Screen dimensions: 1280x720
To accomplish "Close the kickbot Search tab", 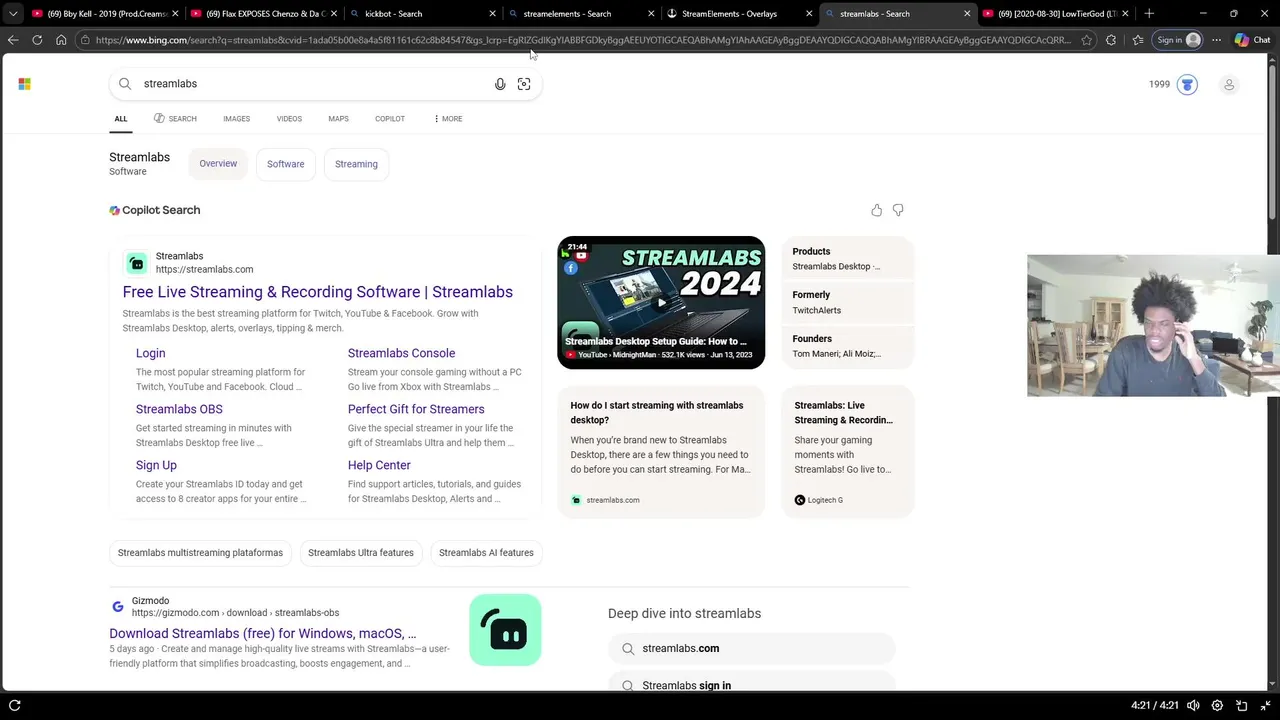I will [x=492, y=14].
